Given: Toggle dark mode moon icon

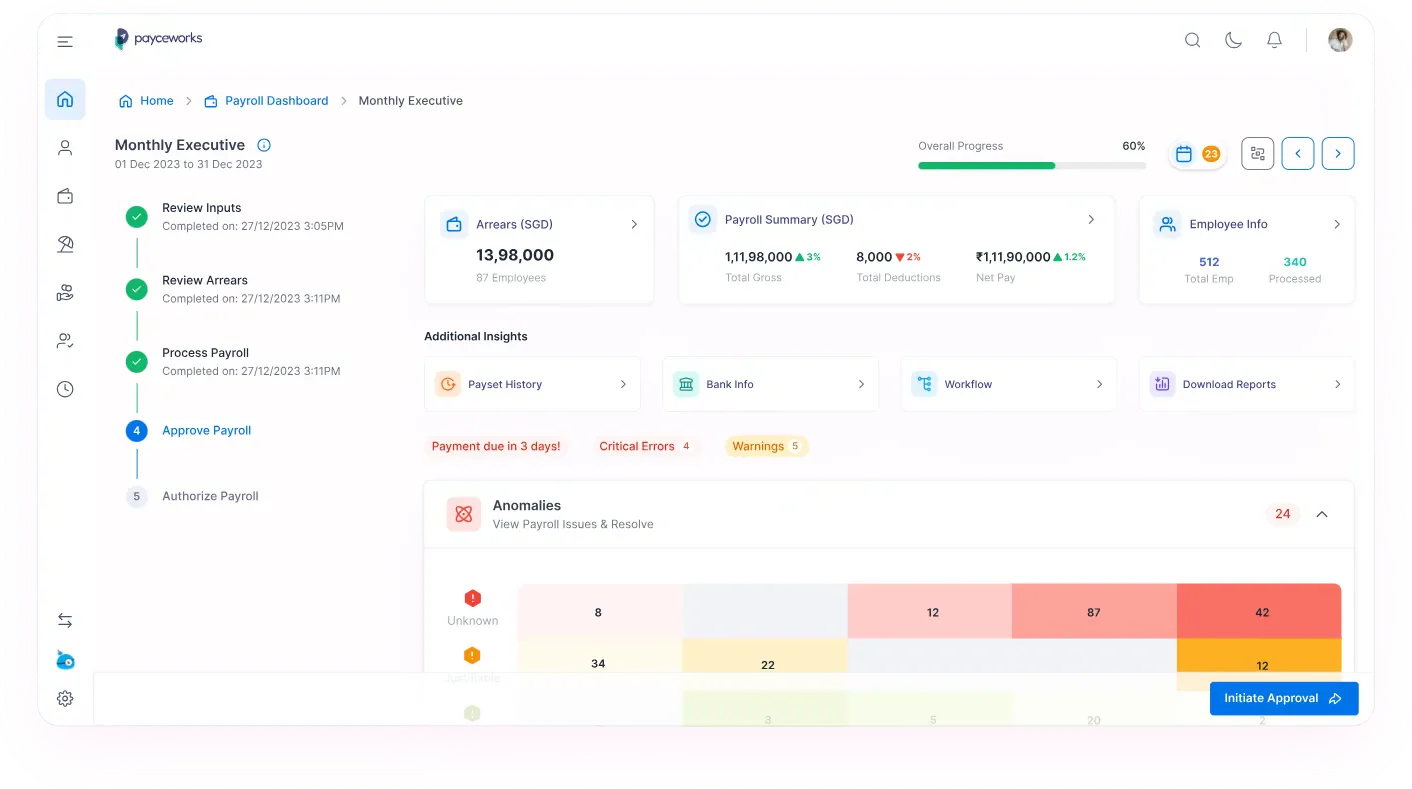Looking at the screenshot, I should [1233, 40].
